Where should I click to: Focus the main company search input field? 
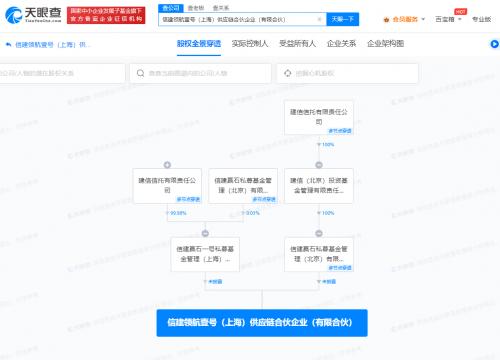[x=238, y=19]
